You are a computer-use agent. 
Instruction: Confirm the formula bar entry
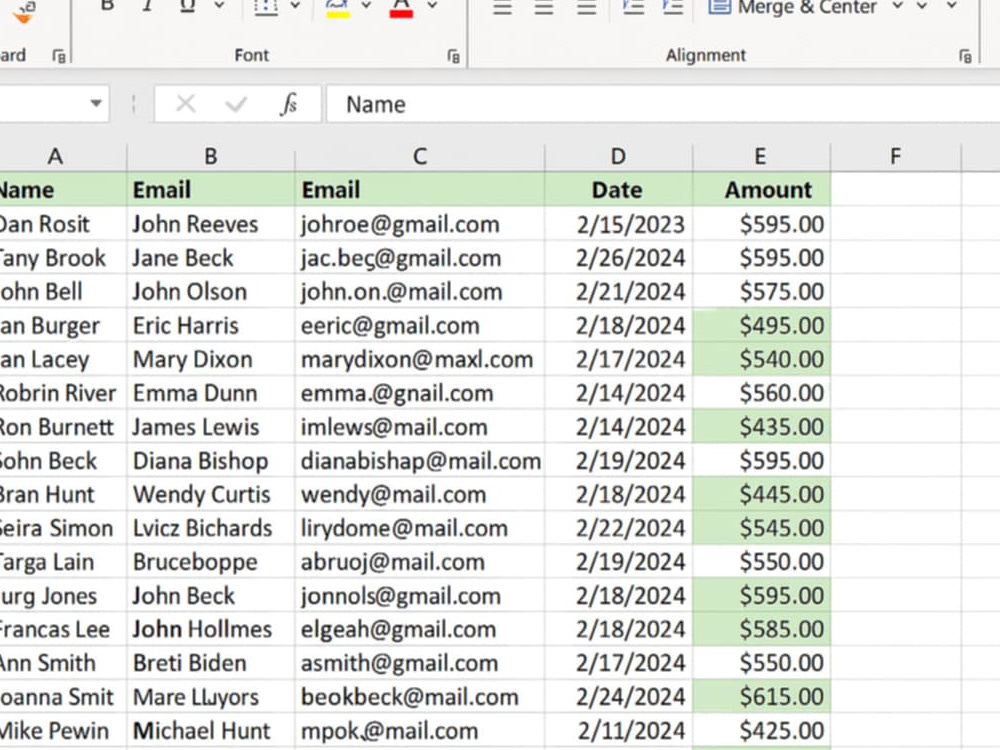236,103
